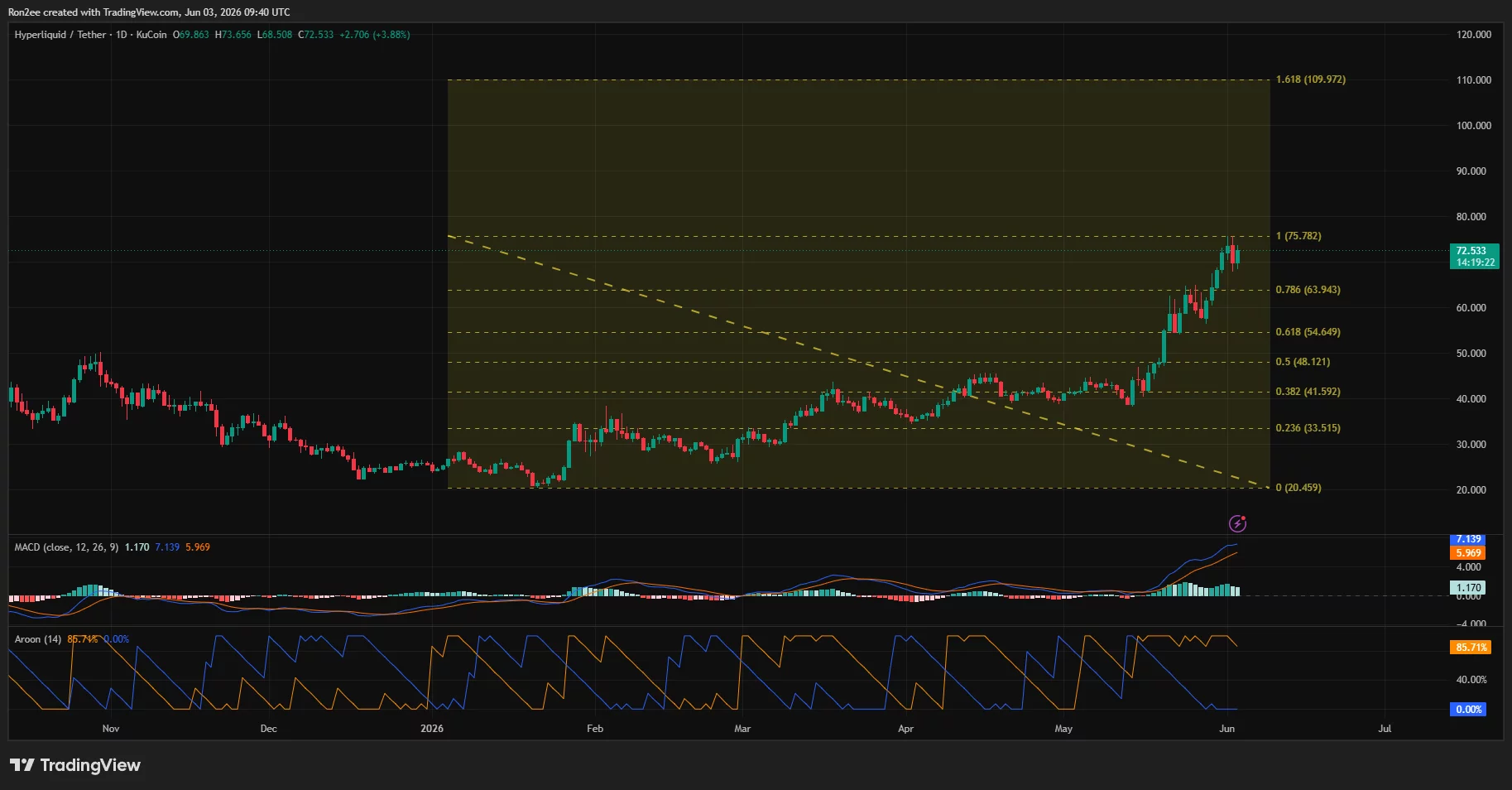Screen dimensions: 1512x790
Task: Select the 0.236 (33.515) Fibonacci level label
Action: click(x=1308, y=428)
